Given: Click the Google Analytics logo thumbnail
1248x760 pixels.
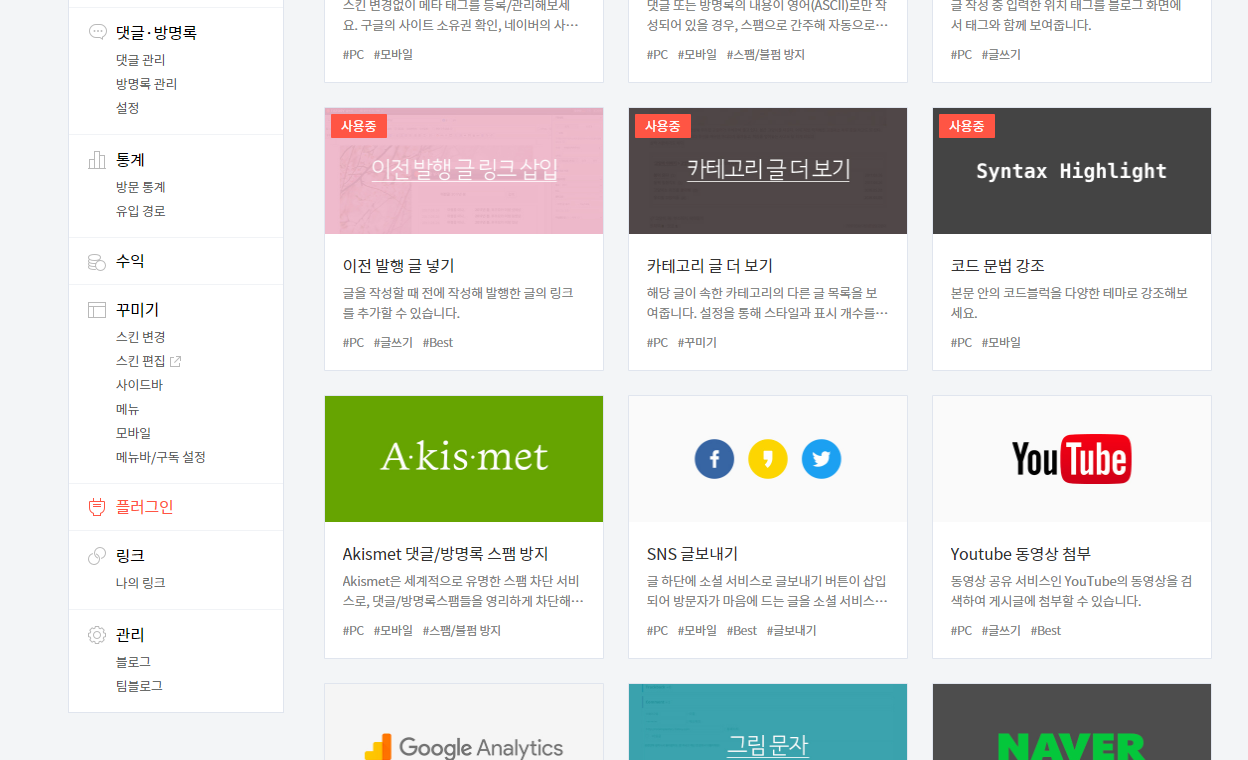Looking at the screenshot, I should (x=464, y=722).
